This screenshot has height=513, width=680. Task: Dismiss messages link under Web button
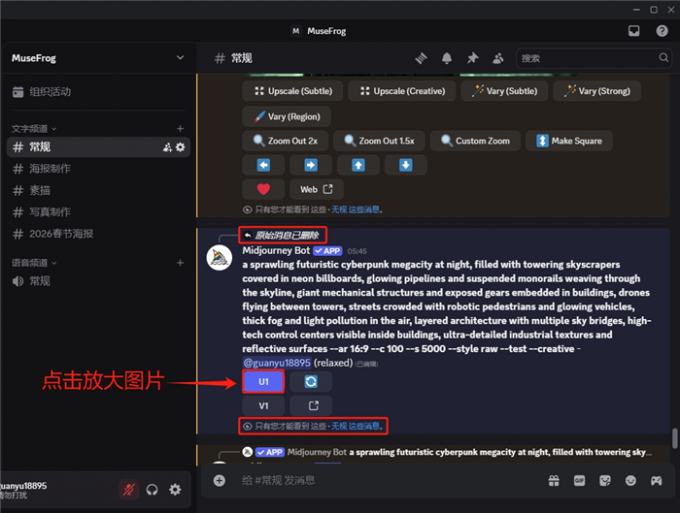[x=356, y=209]
